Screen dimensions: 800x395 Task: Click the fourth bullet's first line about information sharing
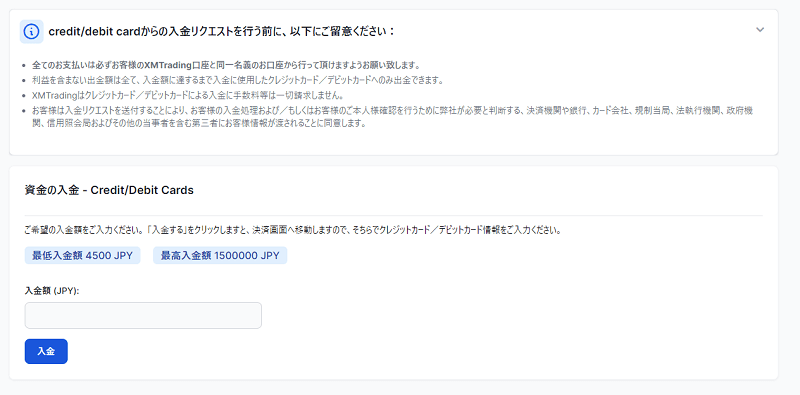[x=393, y=110]
